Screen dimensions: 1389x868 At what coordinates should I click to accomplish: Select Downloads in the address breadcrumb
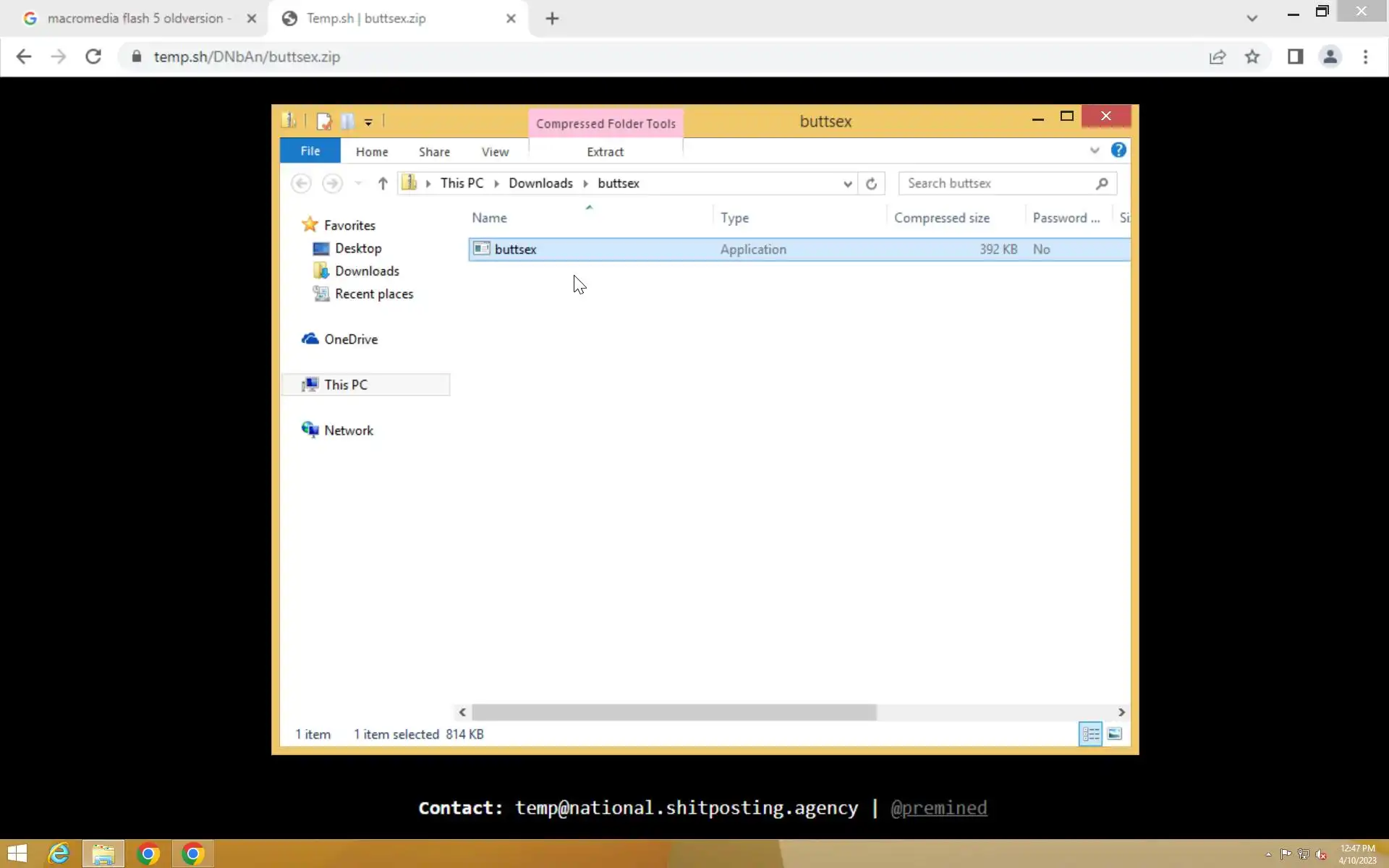[540, 184]
